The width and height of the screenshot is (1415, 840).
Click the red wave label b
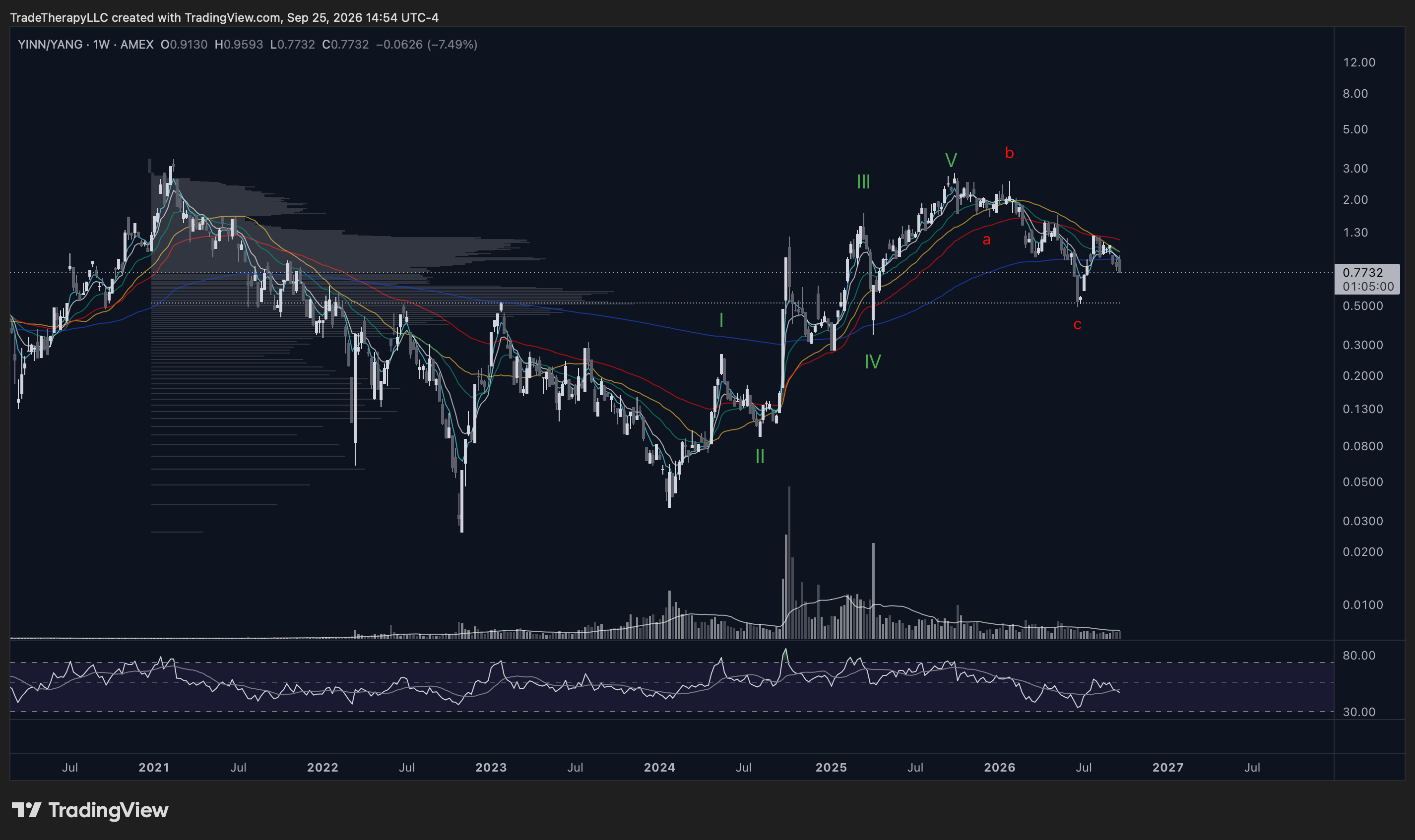1009,153
